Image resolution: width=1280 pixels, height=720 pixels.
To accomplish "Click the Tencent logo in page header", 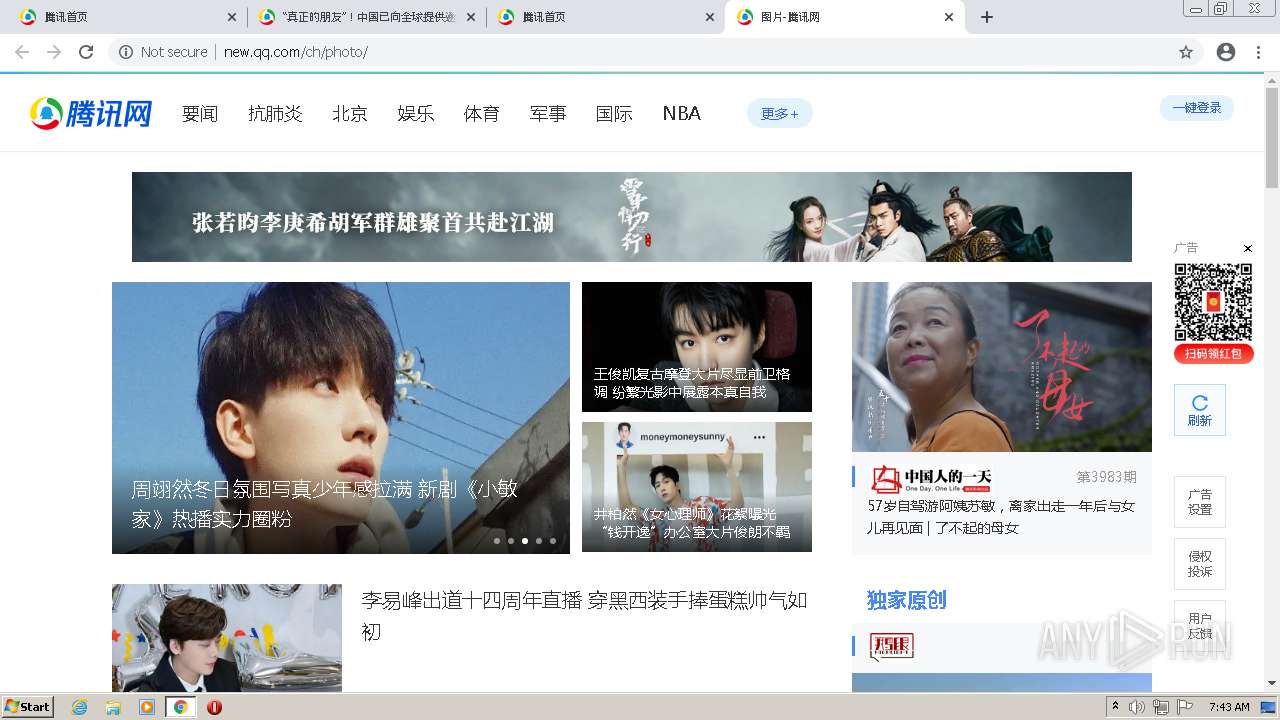I will coord(91,114).
